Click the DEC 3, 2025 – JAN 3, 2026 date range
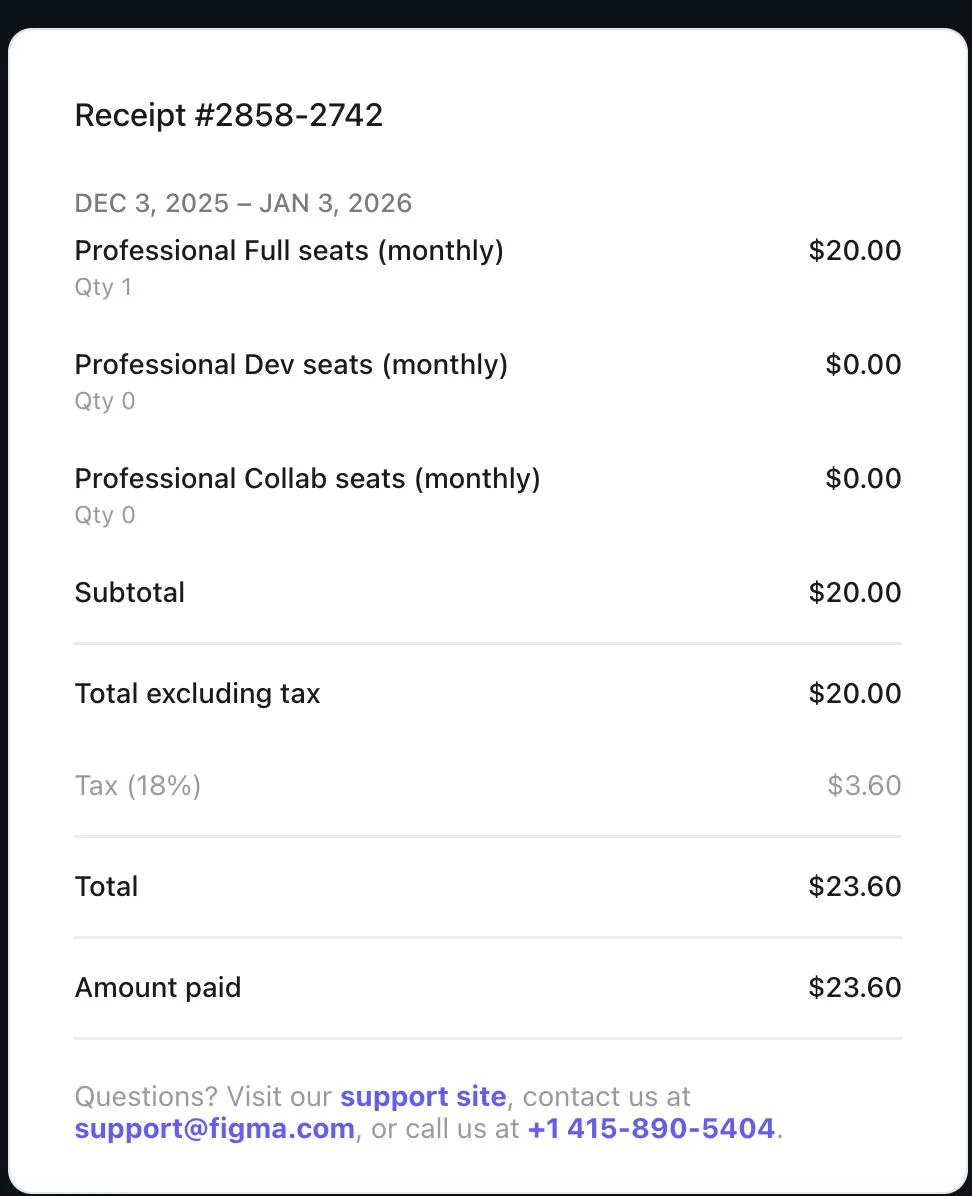The width and height of the screenshot is (972, 1196). (x=243, y=204)
